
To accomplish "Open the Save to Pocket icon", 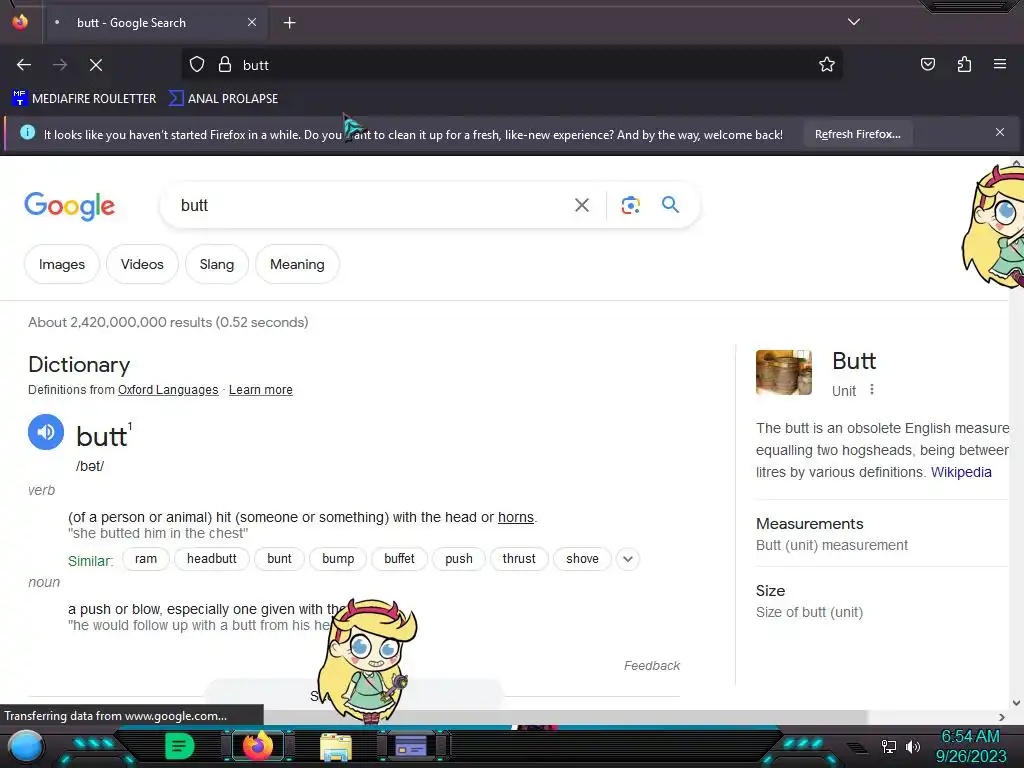I will [928, 65].
